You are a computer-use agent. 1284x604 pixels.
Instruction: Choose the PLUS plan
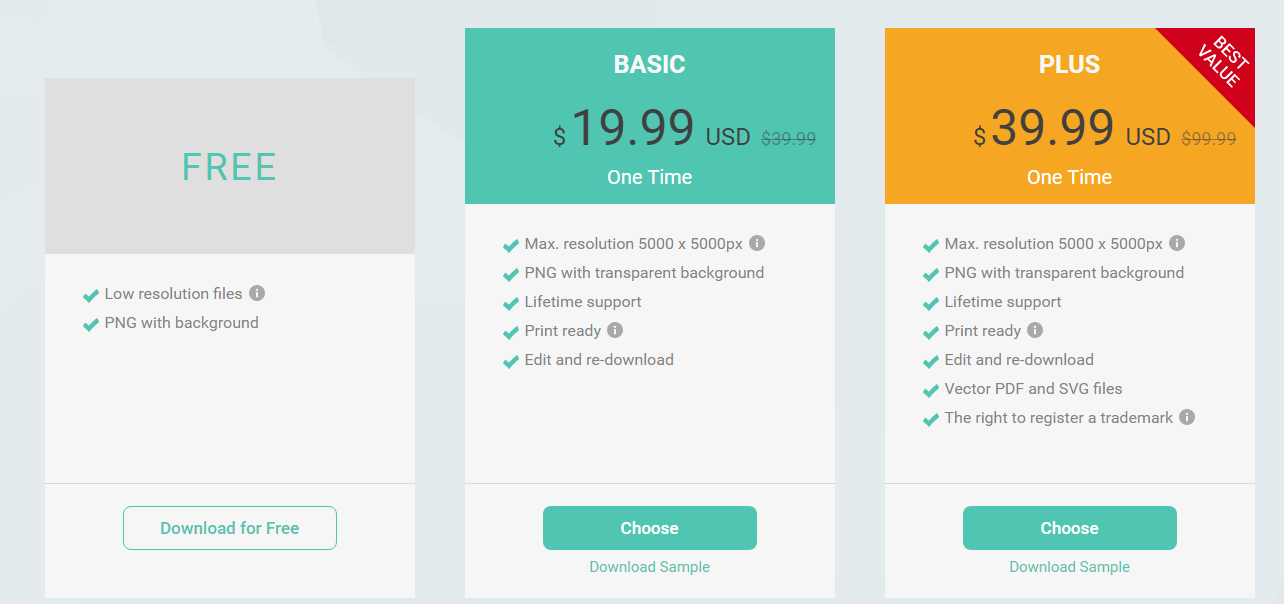click(1070, 528)
